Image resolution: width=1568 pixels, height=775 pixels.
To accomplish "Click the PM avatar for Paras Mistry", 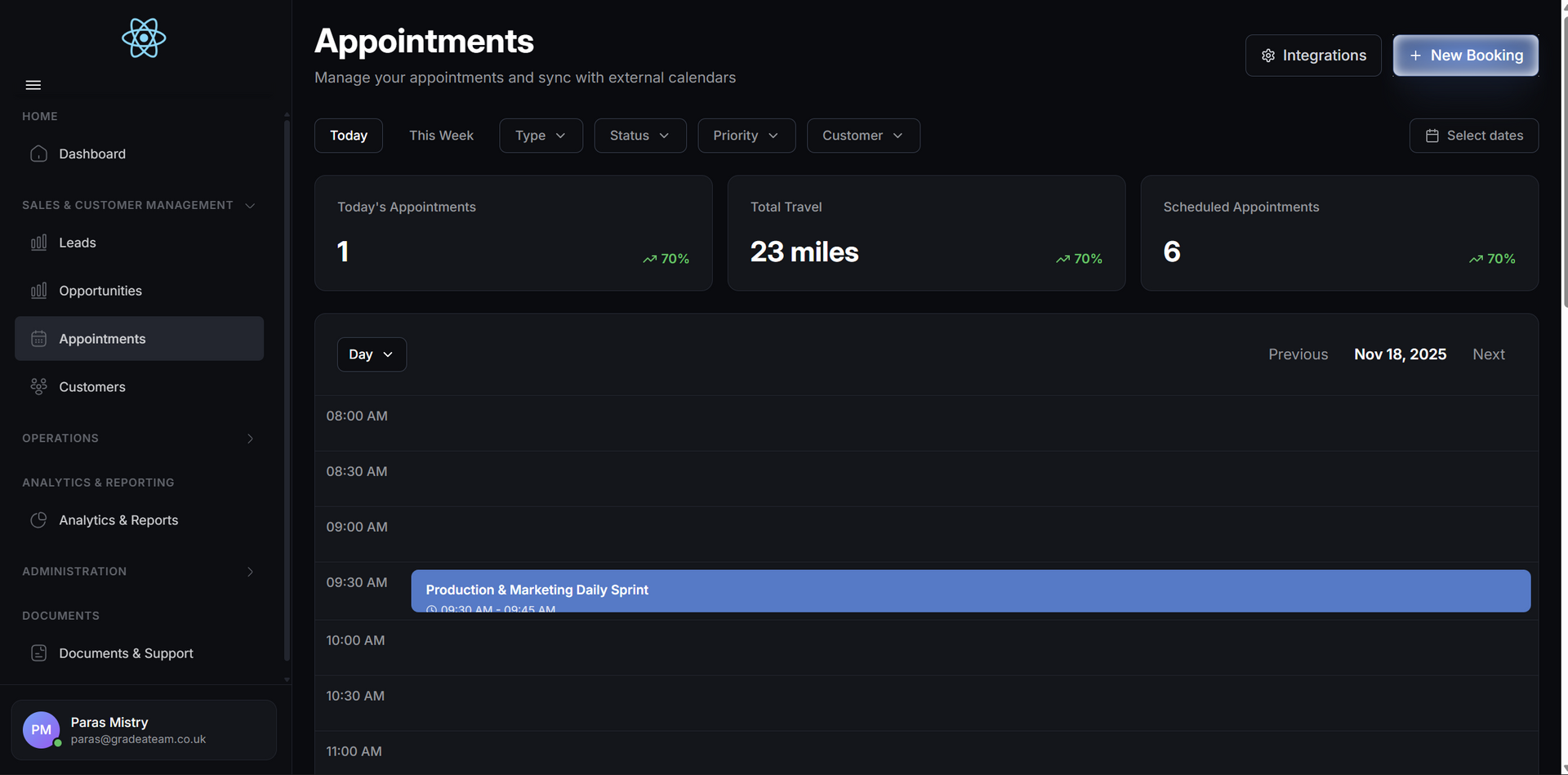I will pyautogui.click(x=41, y=729).
